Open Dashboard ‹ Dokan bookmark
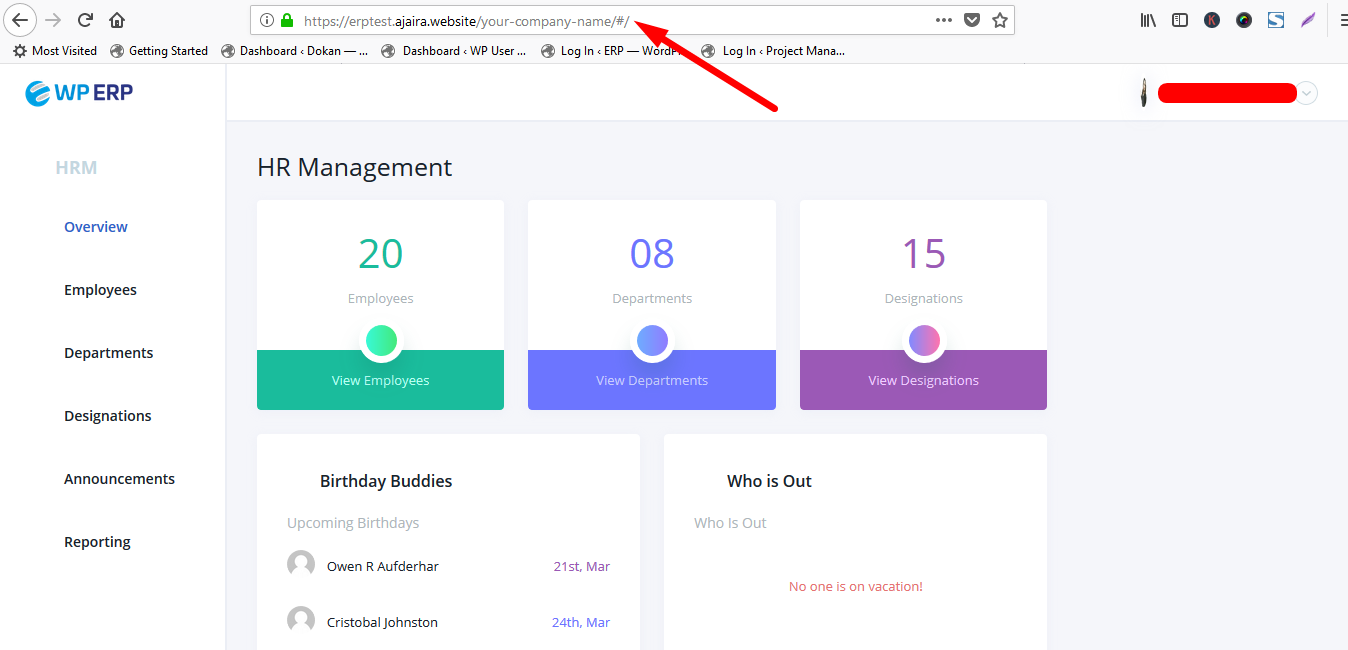The image size is (1348, 650). [x=294, y=51]
